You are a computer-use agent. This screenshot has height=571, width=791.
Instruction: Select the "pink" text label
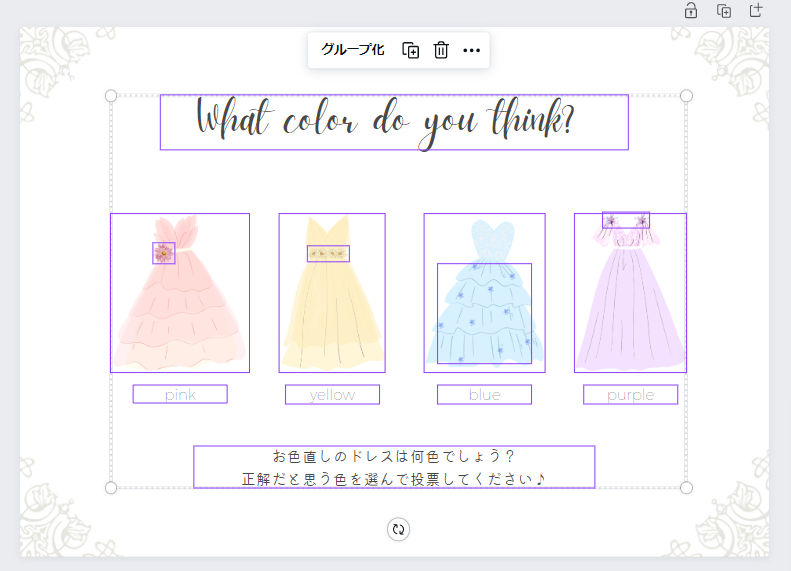point(180,394)
